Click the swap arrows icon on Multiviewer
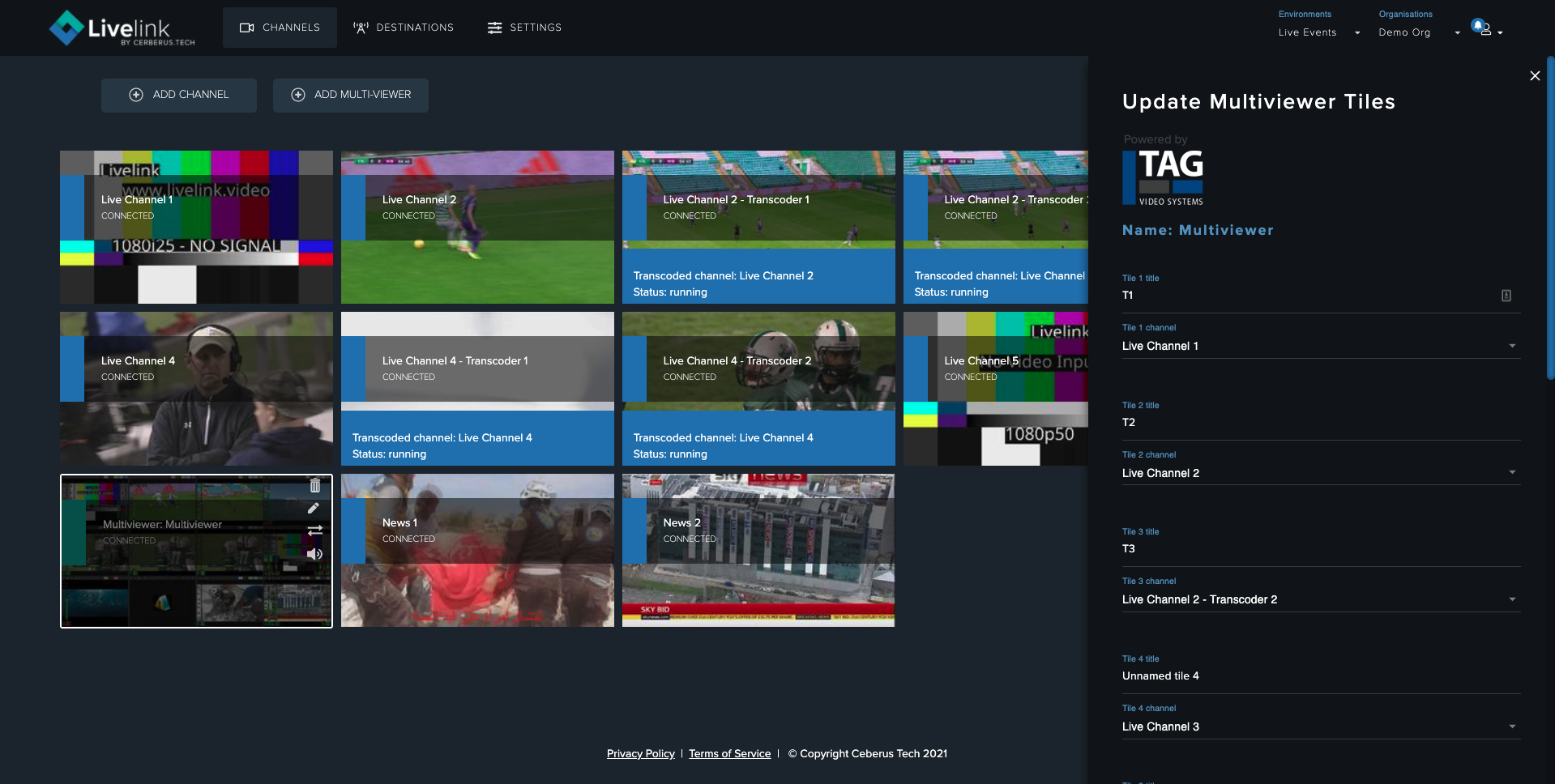1555x784 pixels. 315,530
